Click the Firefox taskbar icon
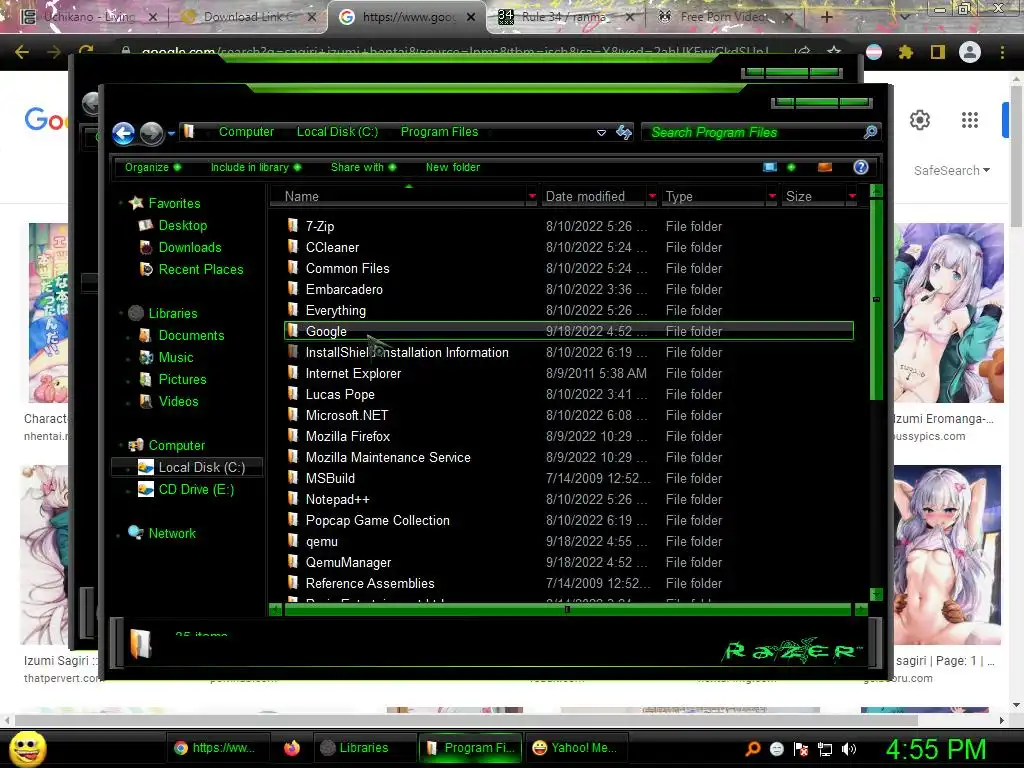This screenshot has width=1024, height=768. click(x=292, y=748)
